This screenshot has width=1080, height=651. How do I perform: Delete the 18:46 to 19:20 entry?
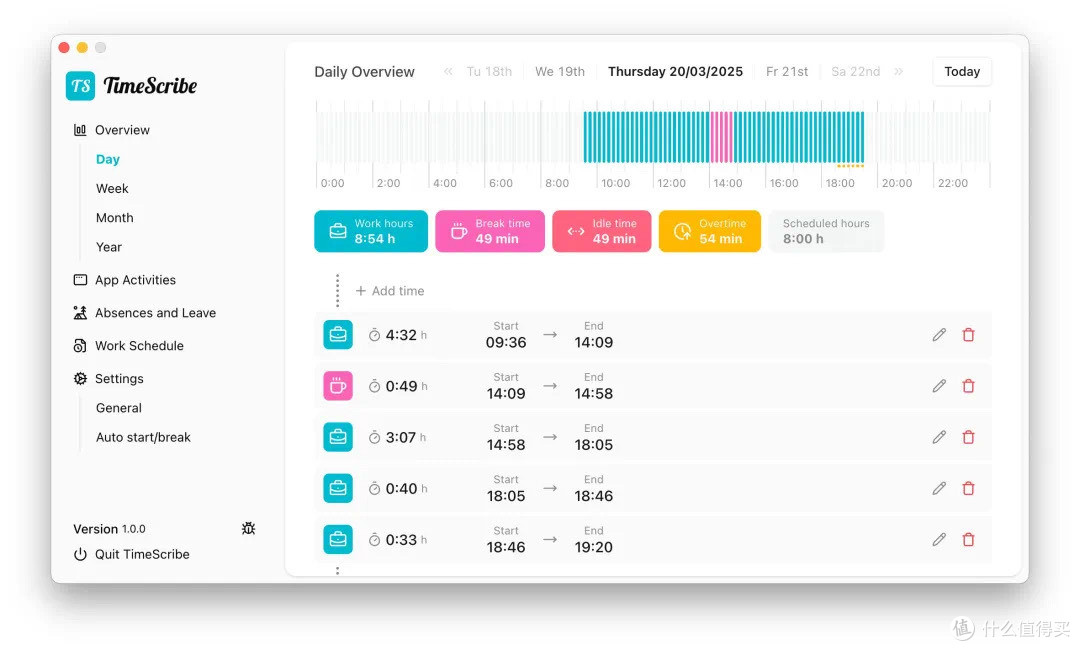click(968, 539)
